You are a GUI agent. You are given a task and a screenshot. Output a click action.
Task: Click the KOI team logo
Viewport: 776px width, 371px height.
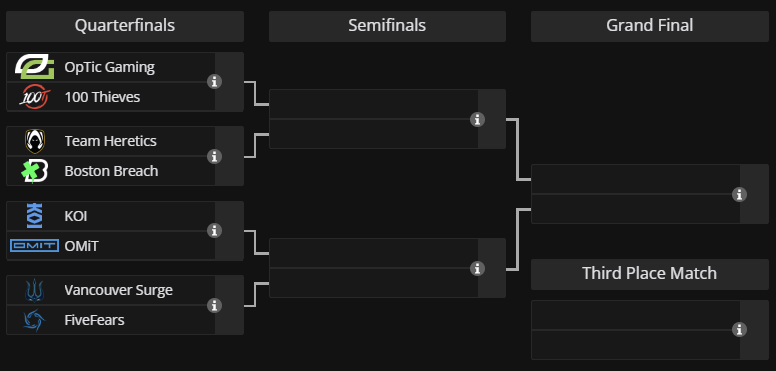34,216
